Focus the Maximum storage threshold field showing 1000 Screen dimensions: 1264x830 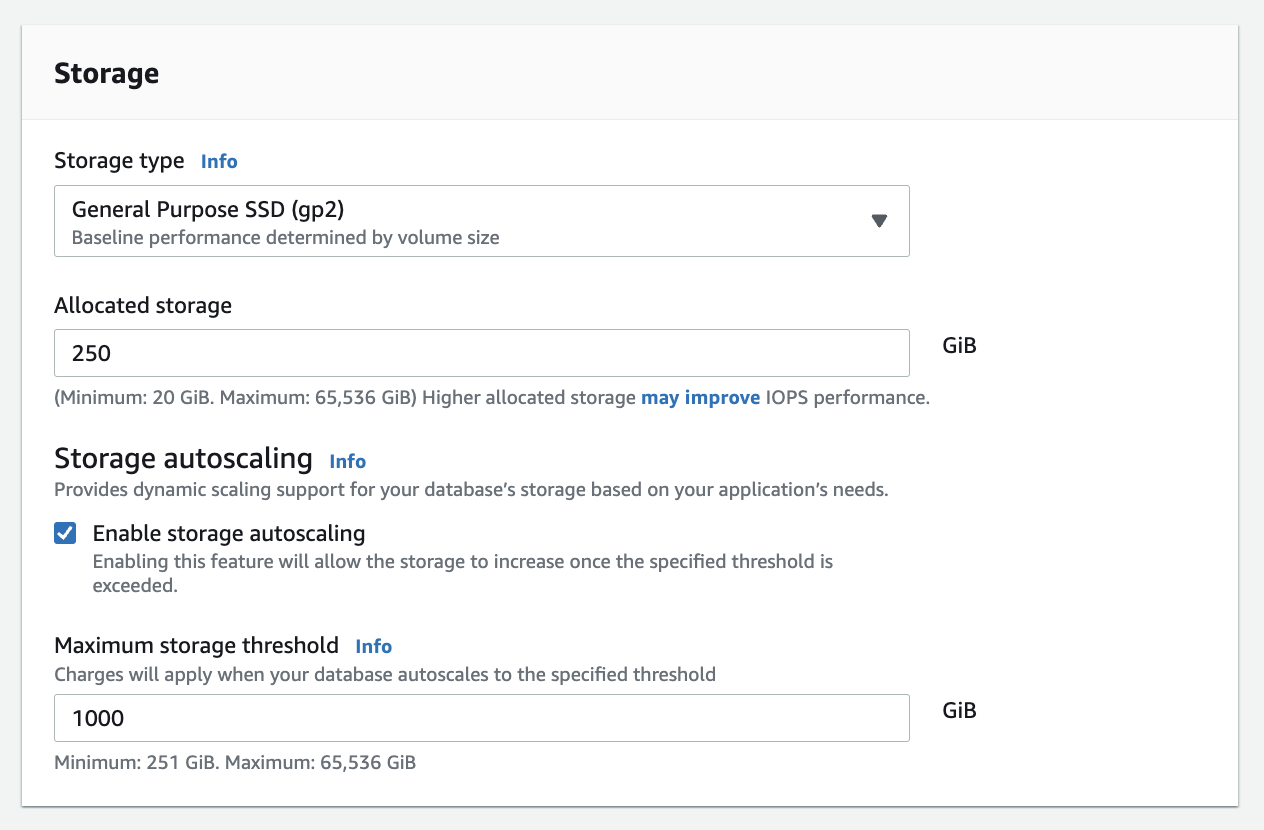(x=481, y=718)
